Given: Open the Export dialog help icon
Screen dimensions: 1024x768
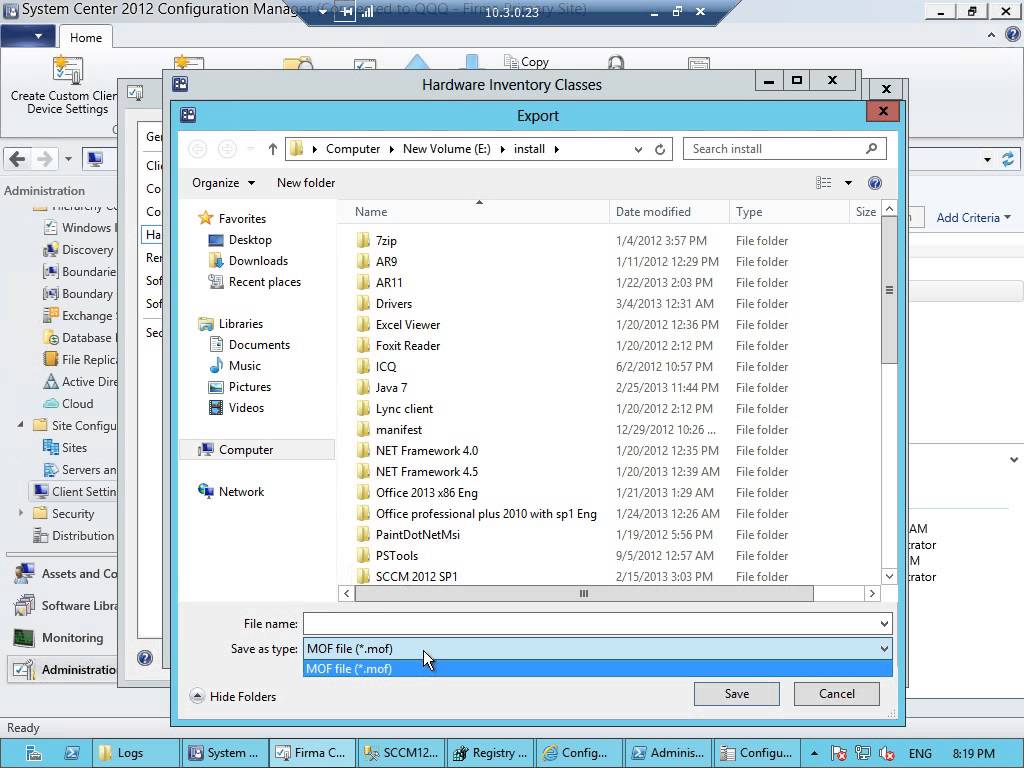Looking at the screenshot, I should pos(875,183).
